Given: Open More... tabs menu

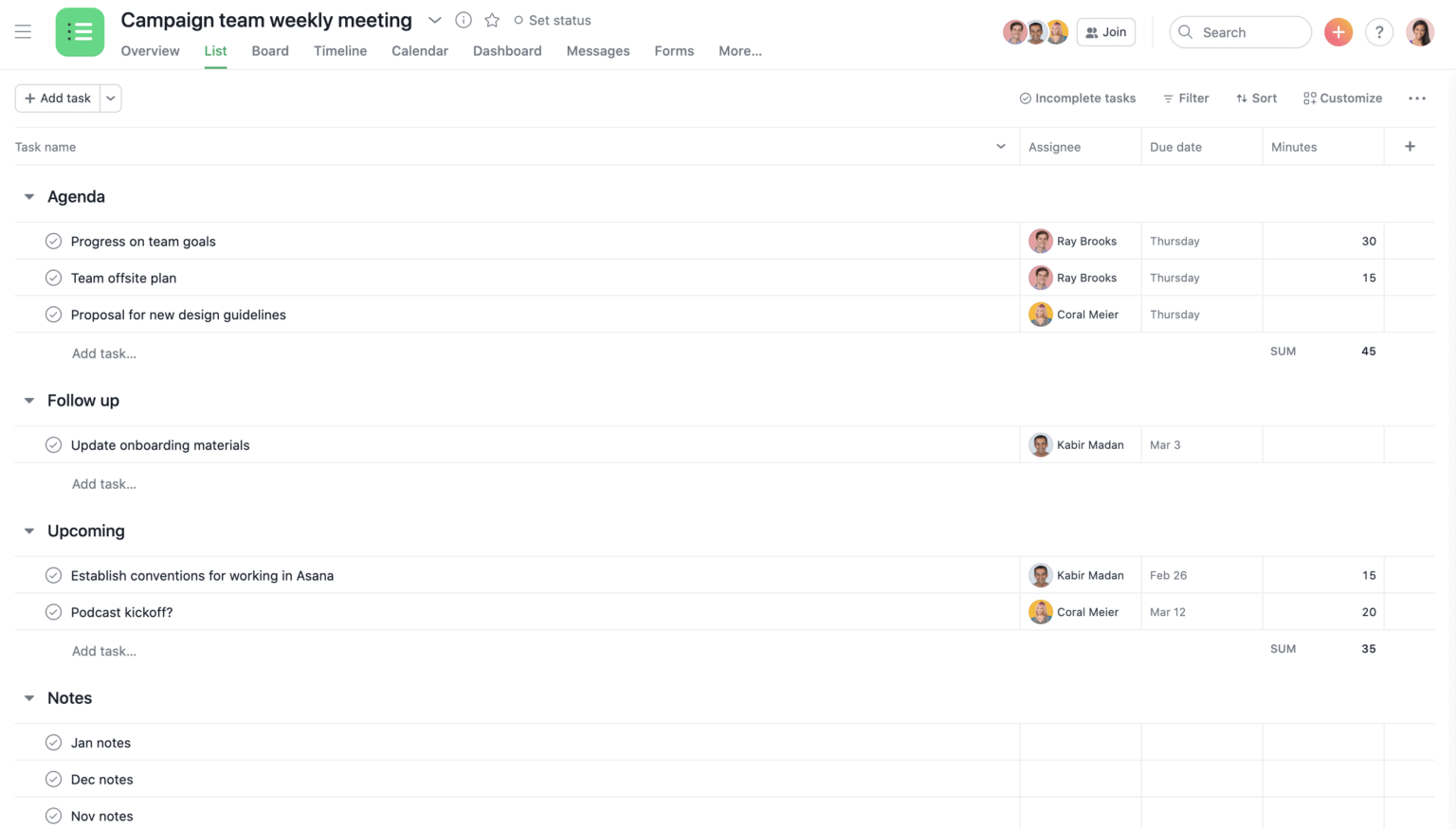Looking at the screenshot, I should pyautogui.click(x=740, y=51).
